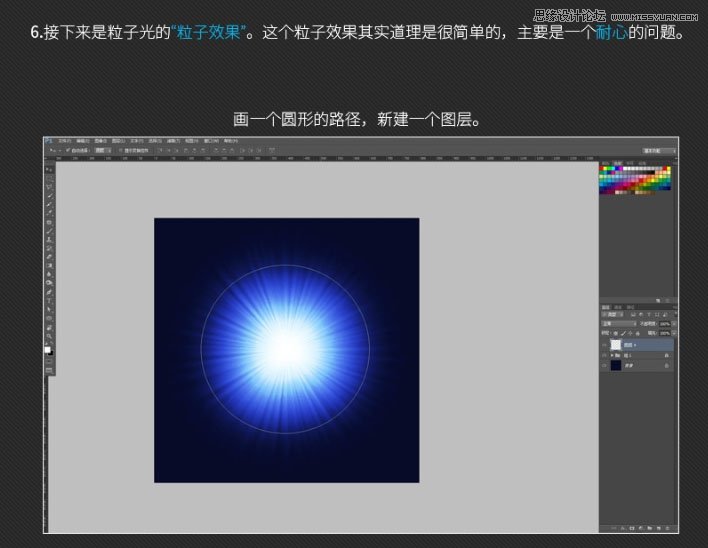Image resolution: width=708 pixels, height=548 pixels.
Task: Select the new transparent layer thumbnail
Action: click(616, 345)
